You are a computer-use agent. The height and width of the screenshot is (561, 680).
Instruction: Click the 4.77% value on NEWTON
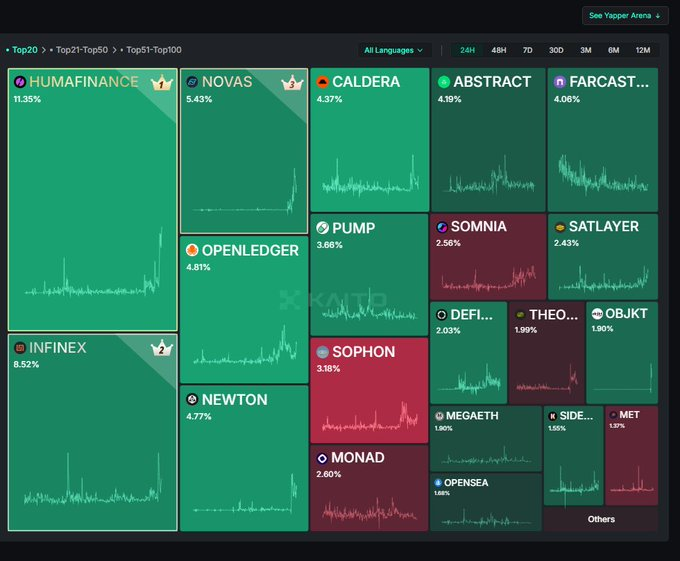[x=199, y=416]
